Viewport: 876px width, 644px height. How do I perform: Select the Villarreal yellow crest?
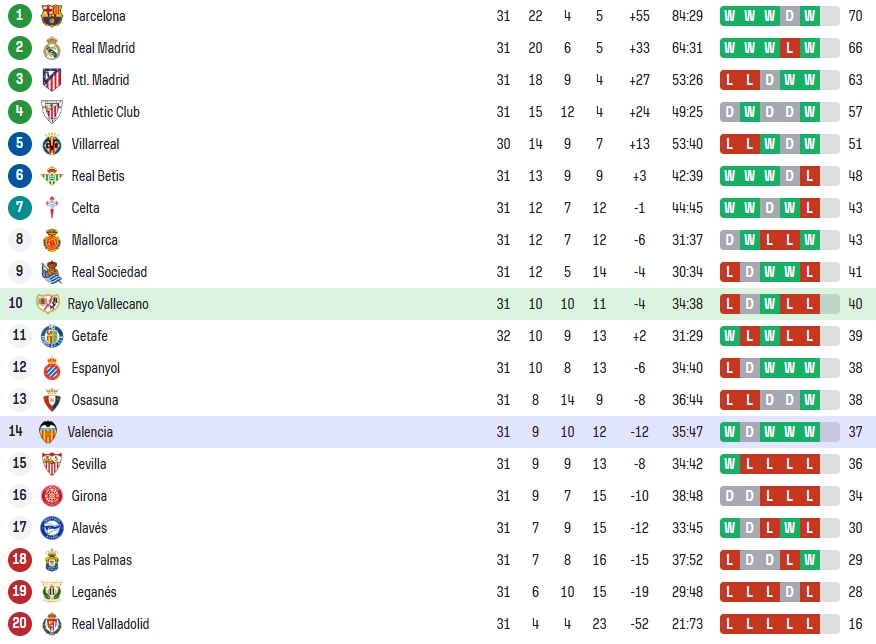click(52, 144)
